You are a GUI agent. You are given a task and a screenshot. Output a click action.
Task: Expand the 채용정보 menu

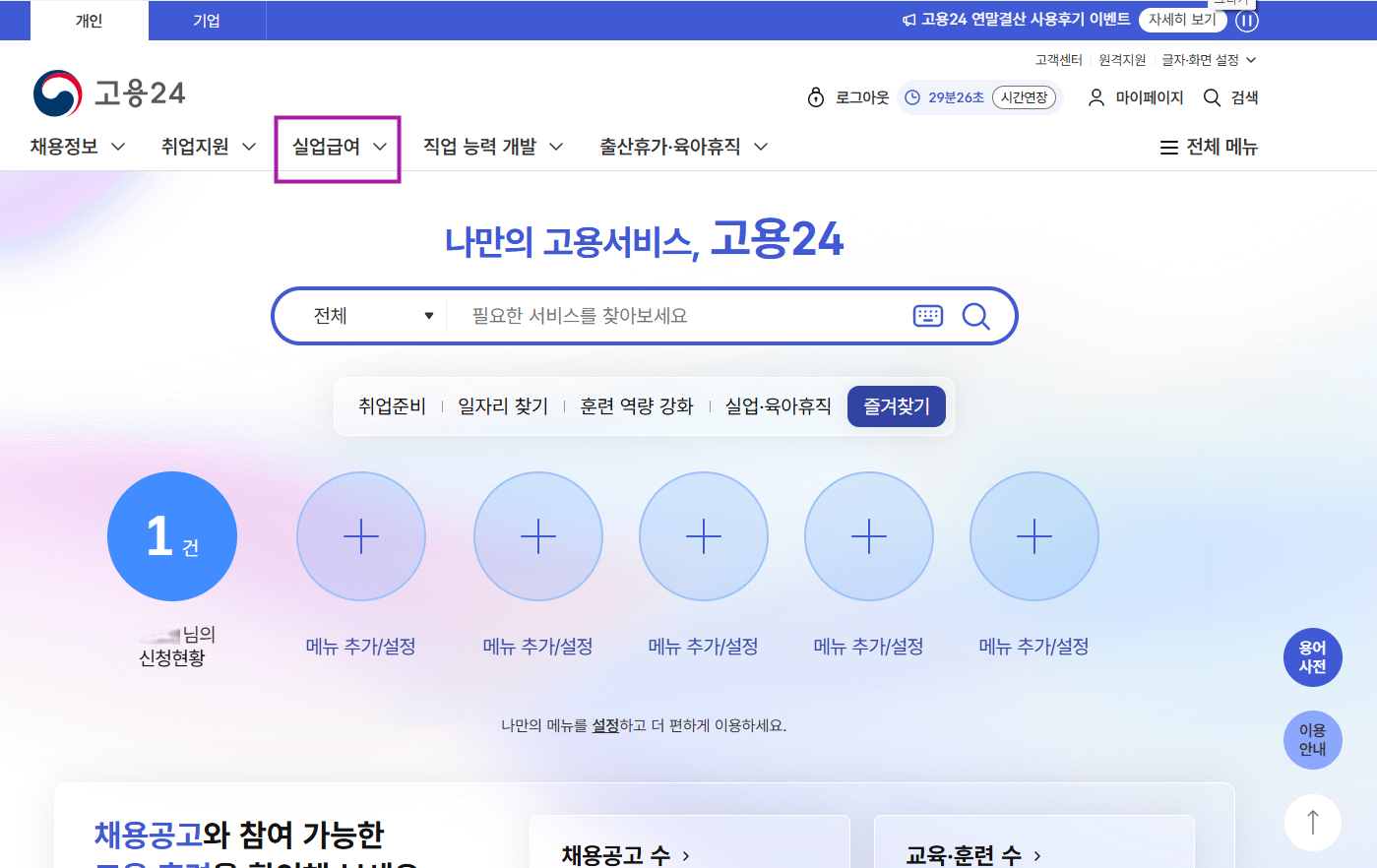tap(78, 147)
